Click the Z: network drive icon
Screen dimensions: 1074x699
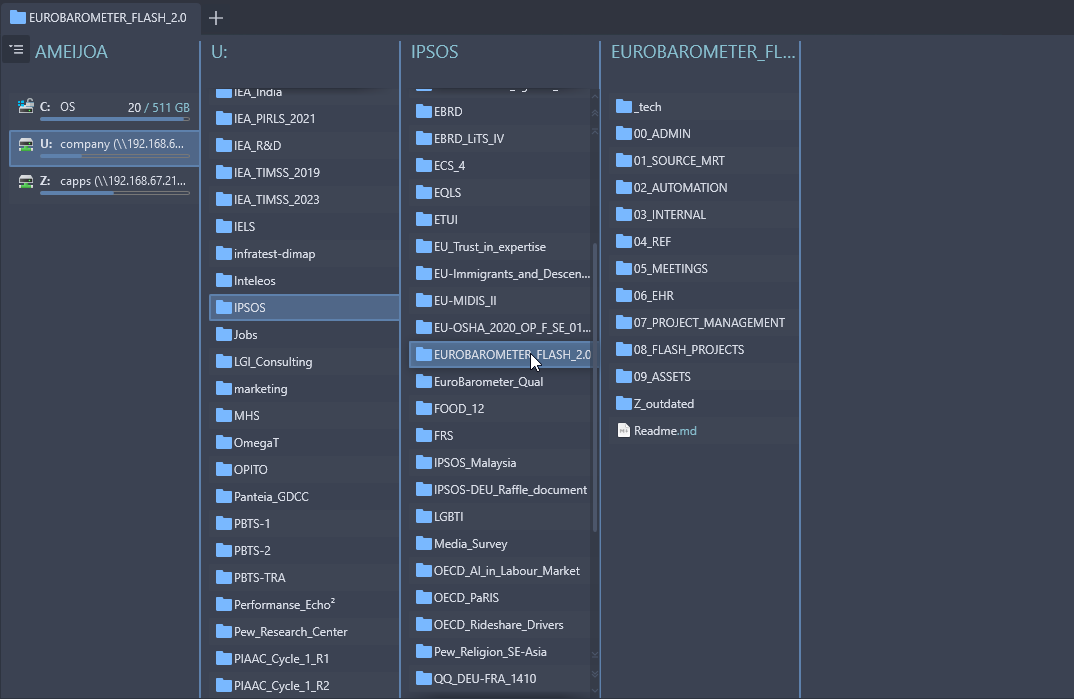pyautogui.click(x=26, y=181)
